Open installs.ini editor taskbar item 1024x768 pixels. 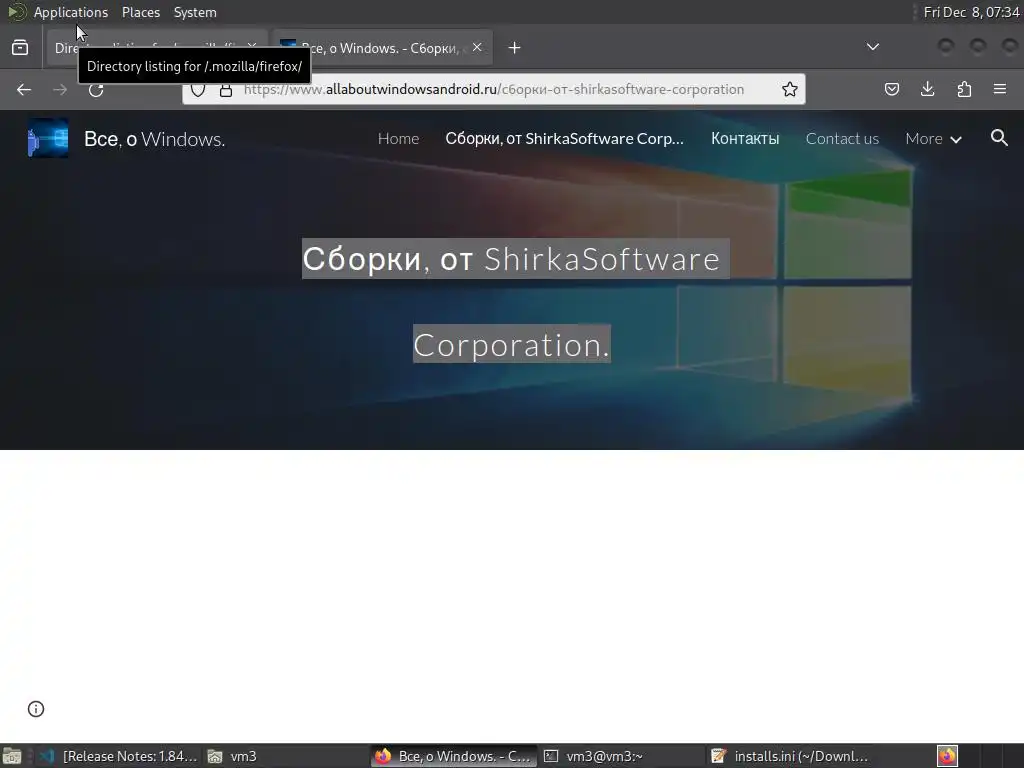(790, 756)
